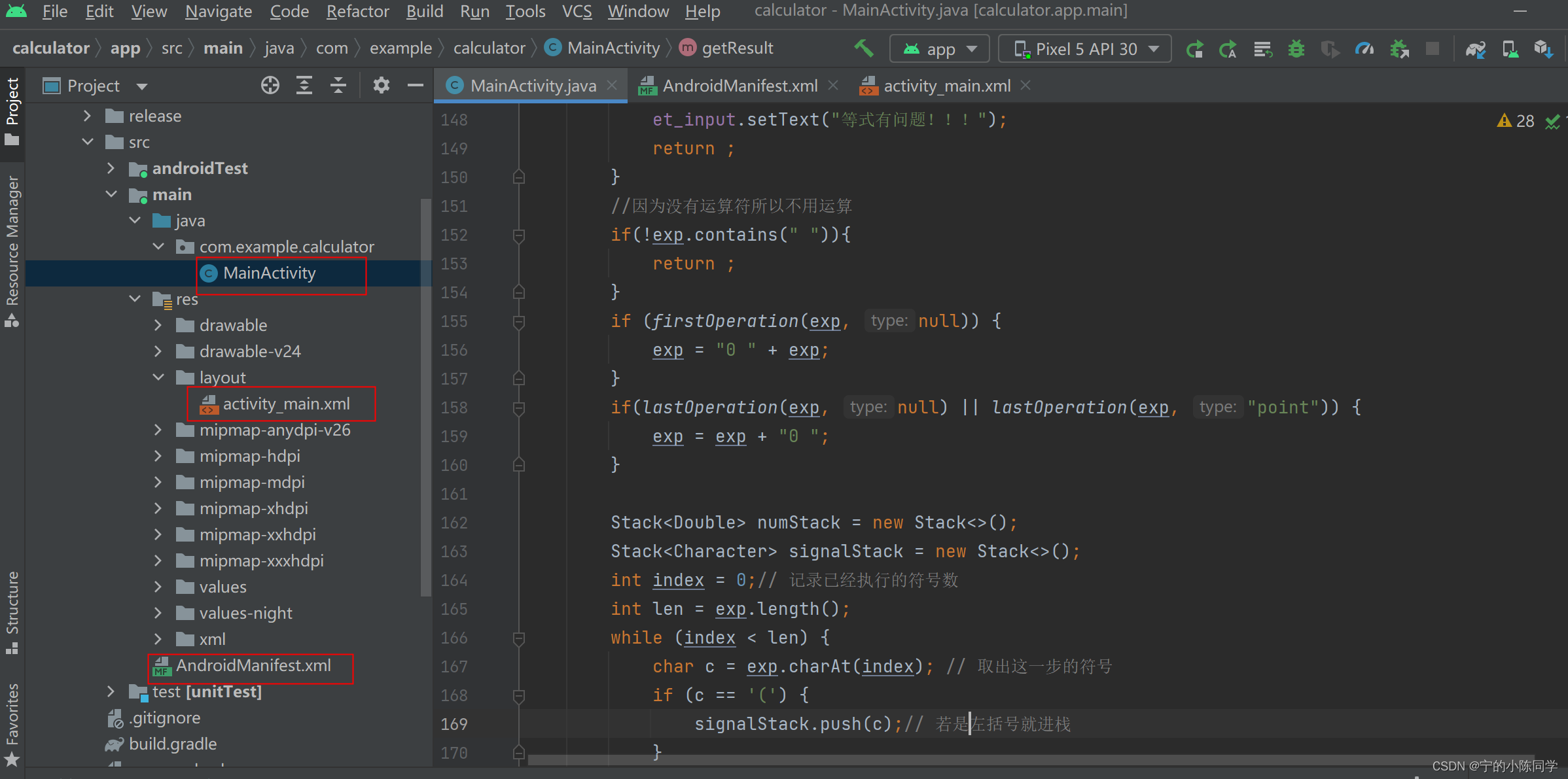Image resolution: width=1568 pixels, height=779 pixels.
Task: Click Attach Debugger to Android Process icon
Action: [x=1399, y=49]
